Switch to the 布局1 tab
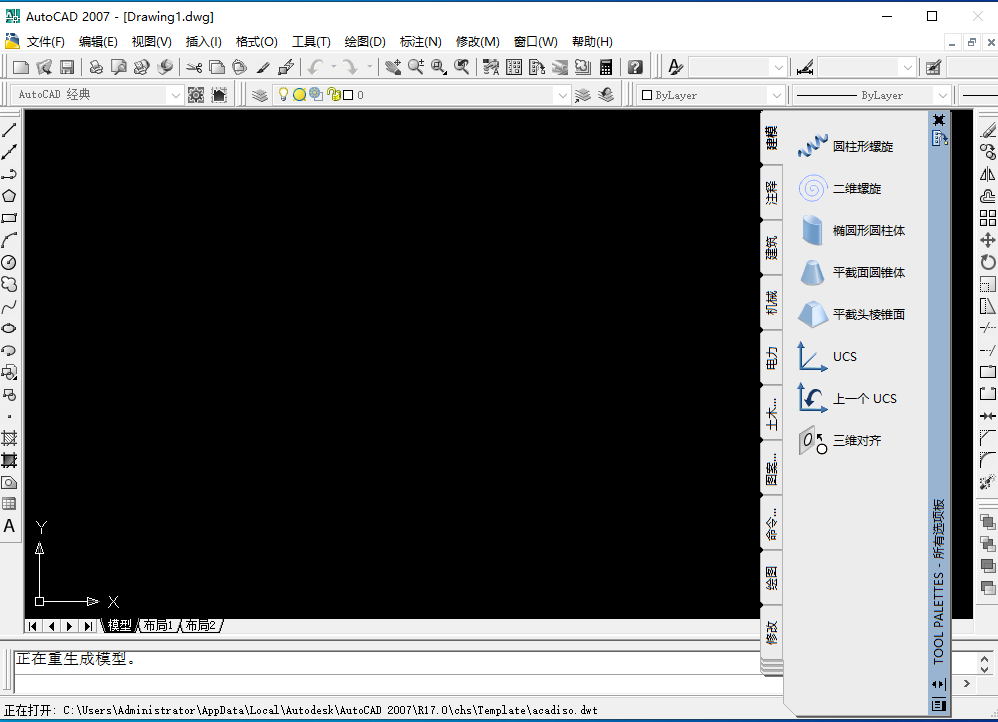This screenshot has width=998, height=722. click(x=158, y=625)
